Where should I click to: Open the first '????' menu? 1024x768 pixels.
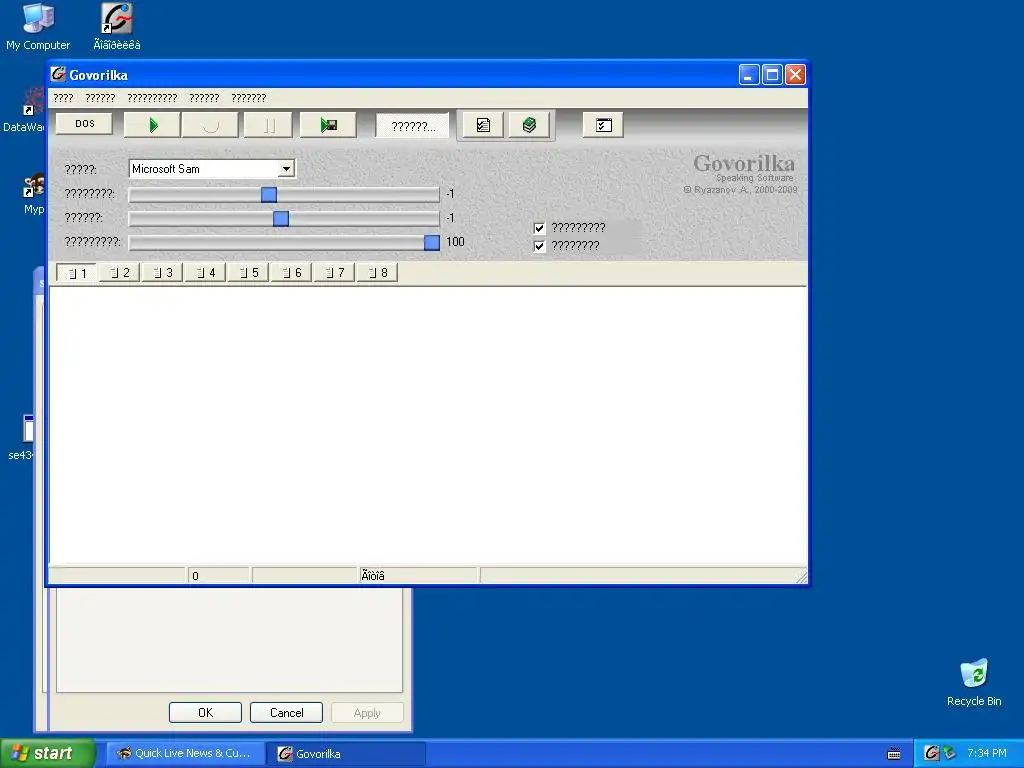coord(63,98)
